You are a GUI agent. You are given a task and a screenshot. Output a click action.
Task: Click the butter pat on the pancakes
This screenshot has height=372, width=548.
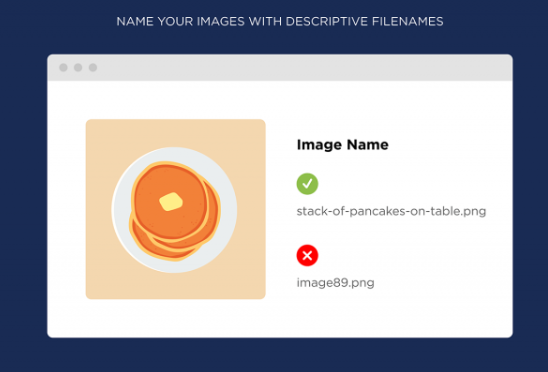[x=171, y=202]
